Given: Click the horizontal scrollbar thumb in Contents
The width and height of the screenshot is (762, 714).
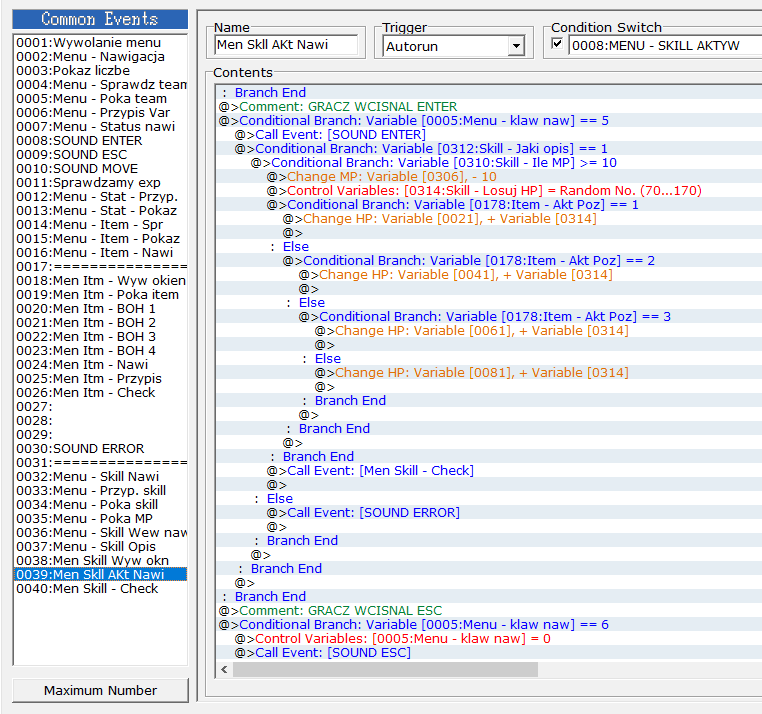Looking at the screenshot, I should [x=385, y=669].
